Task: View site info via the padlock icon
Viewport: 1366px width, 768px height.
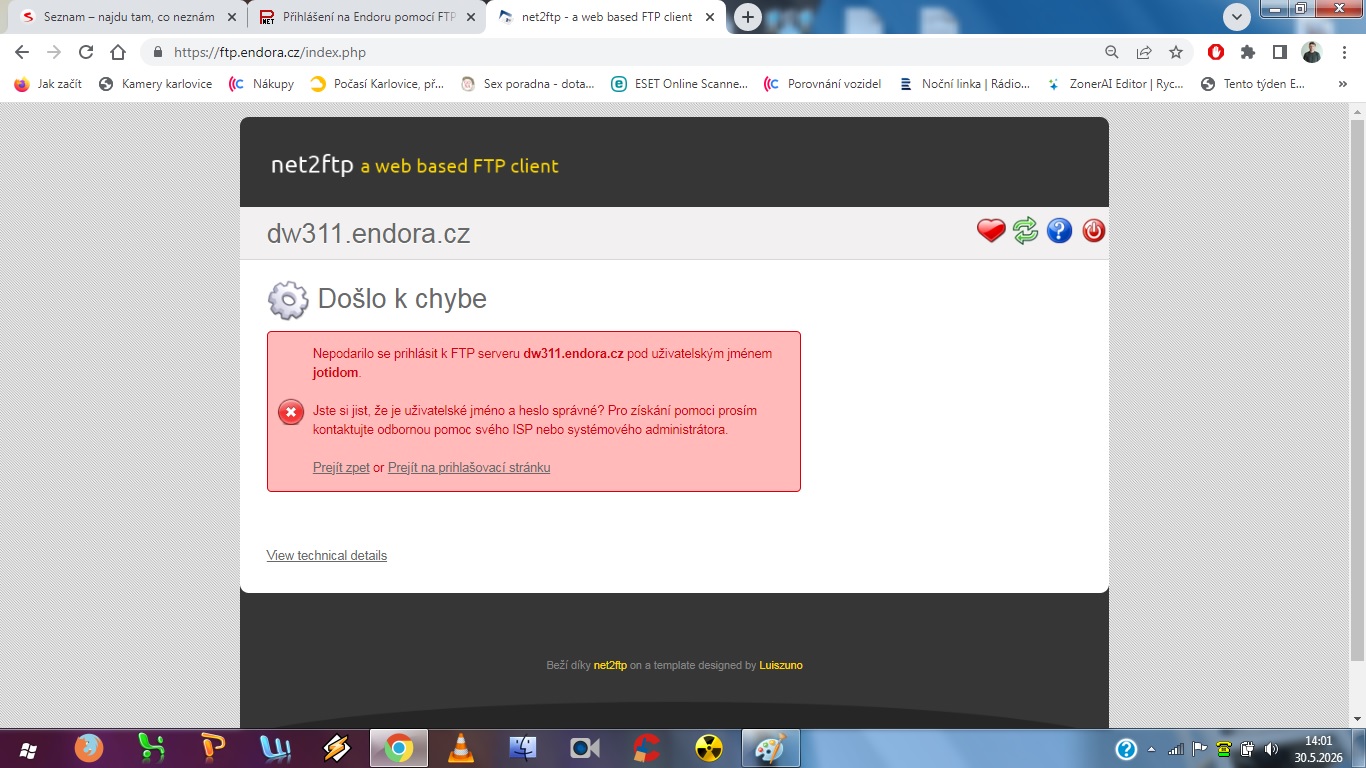Action: [157, 52]
